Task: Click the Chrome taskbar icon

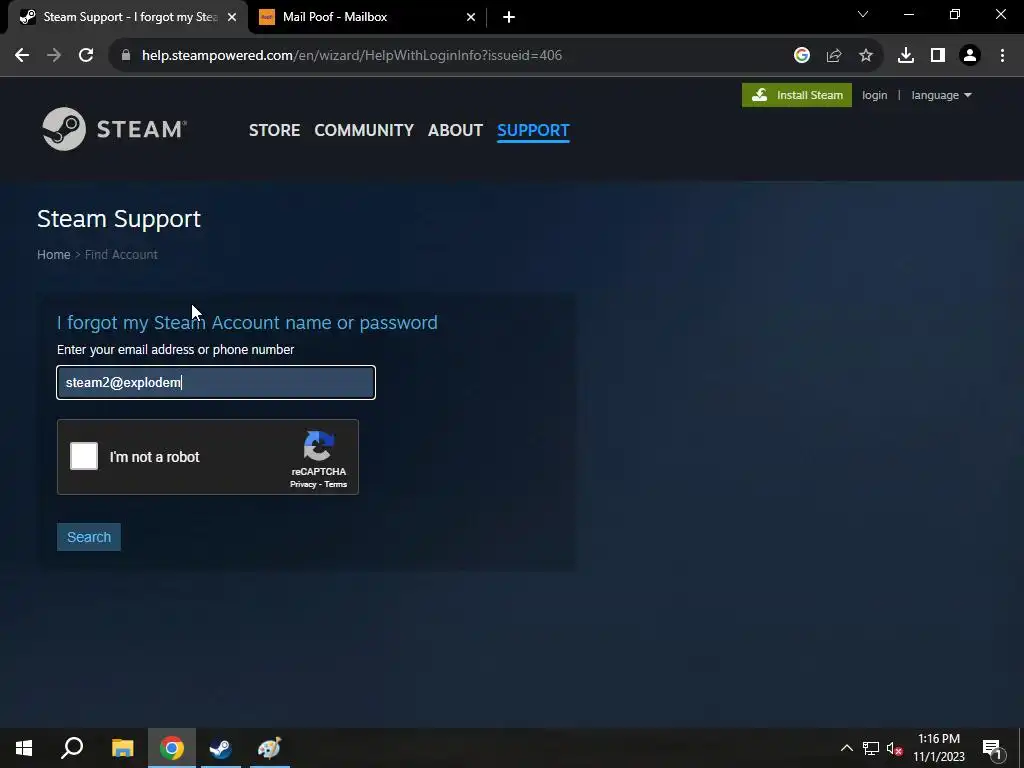Action: [x=172, y=748]
